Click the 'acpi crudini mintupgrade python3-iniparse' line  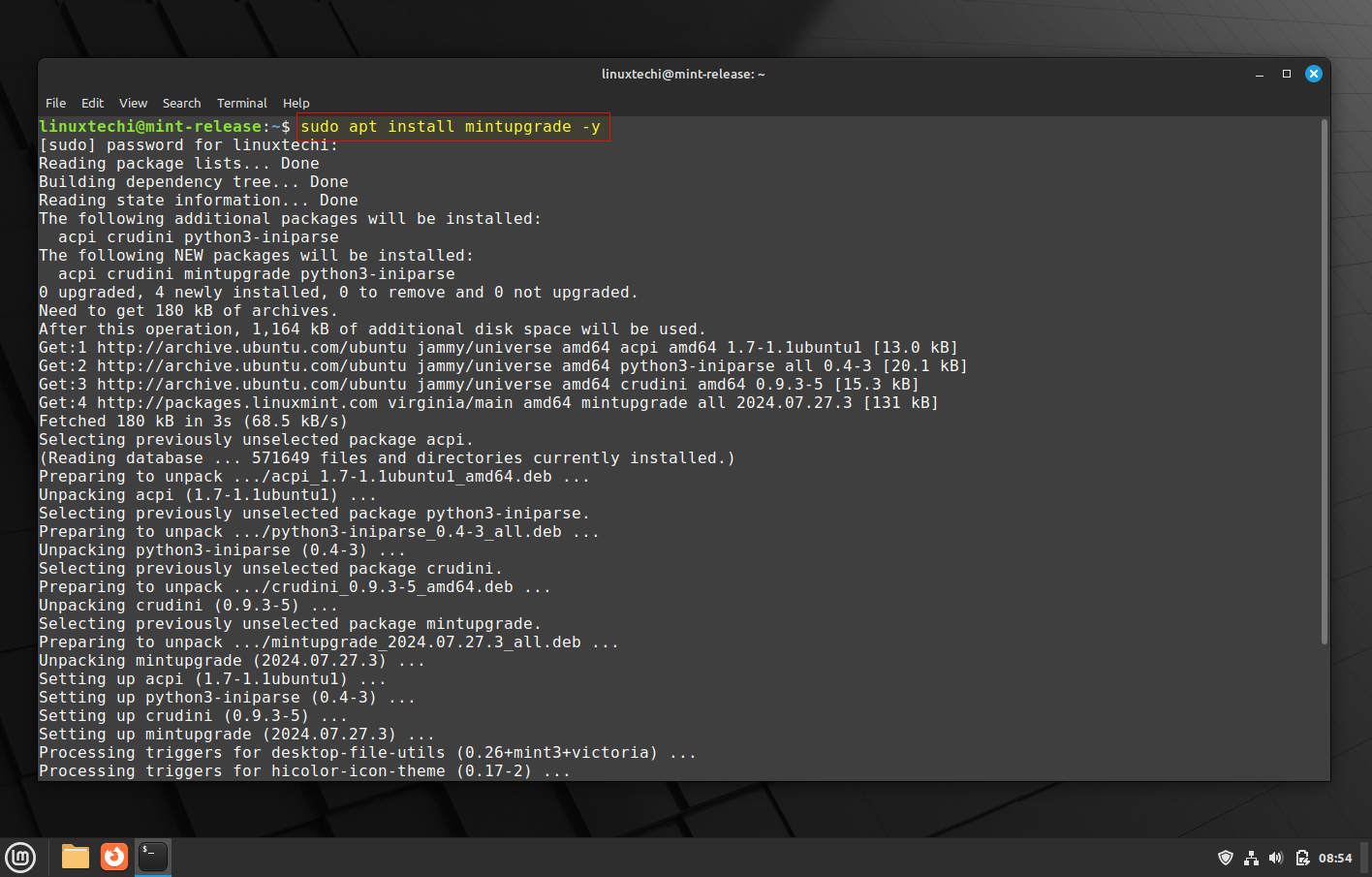(257, 274)
